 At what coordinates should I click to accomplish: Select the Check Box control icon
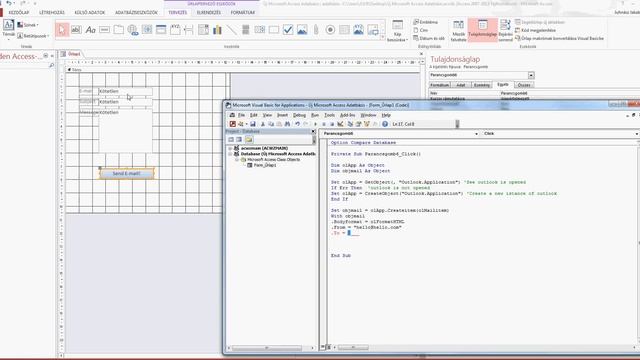288,30
